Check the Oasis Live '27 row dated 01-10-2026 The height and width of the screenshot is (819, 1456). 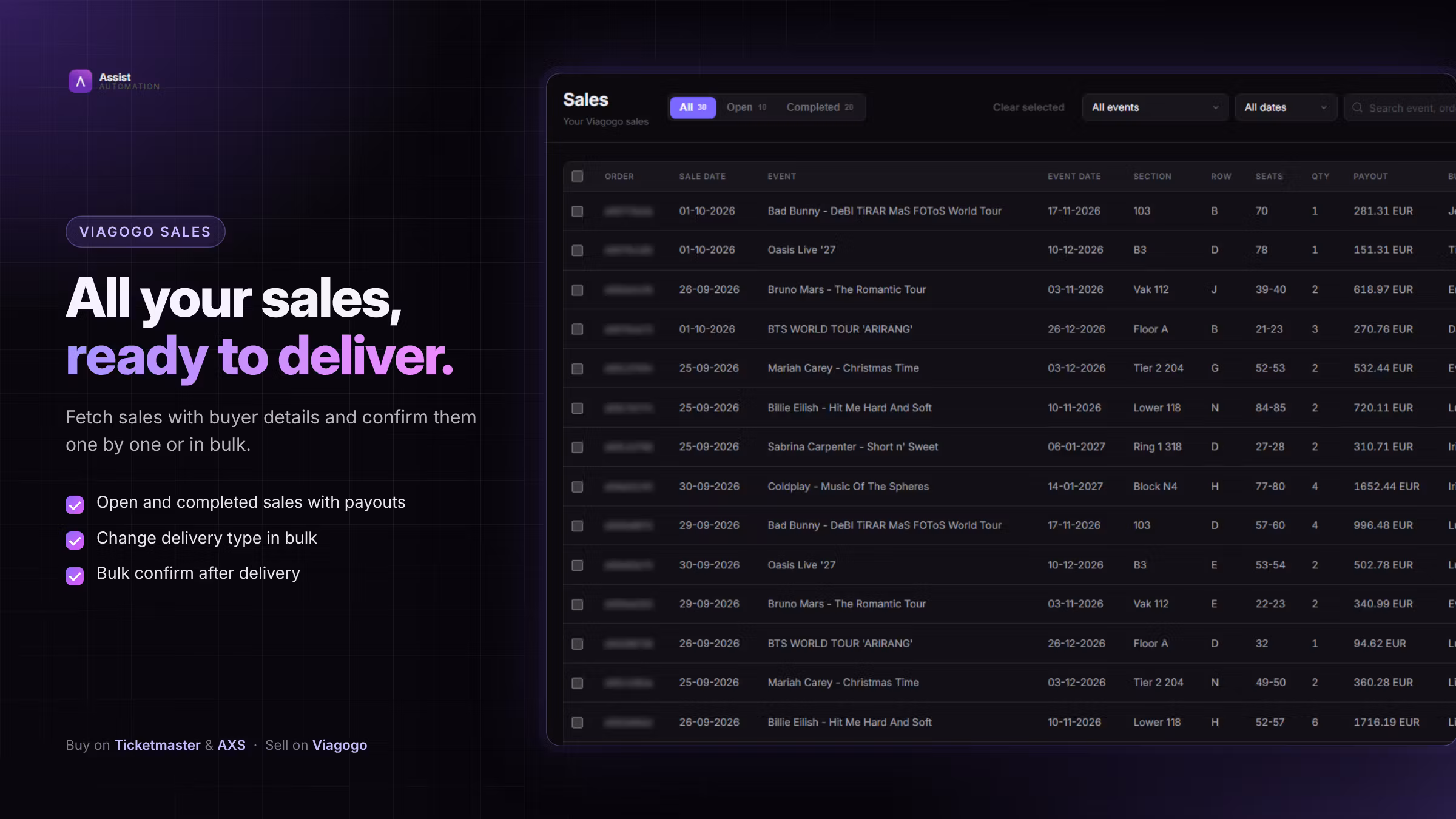(577, 250)
